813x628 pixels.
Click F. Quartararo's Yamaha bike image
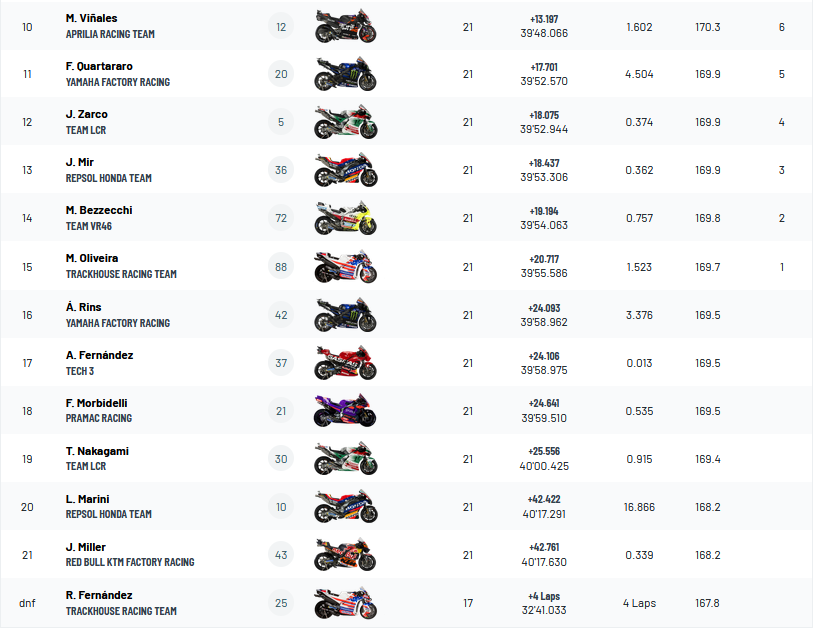346,75
